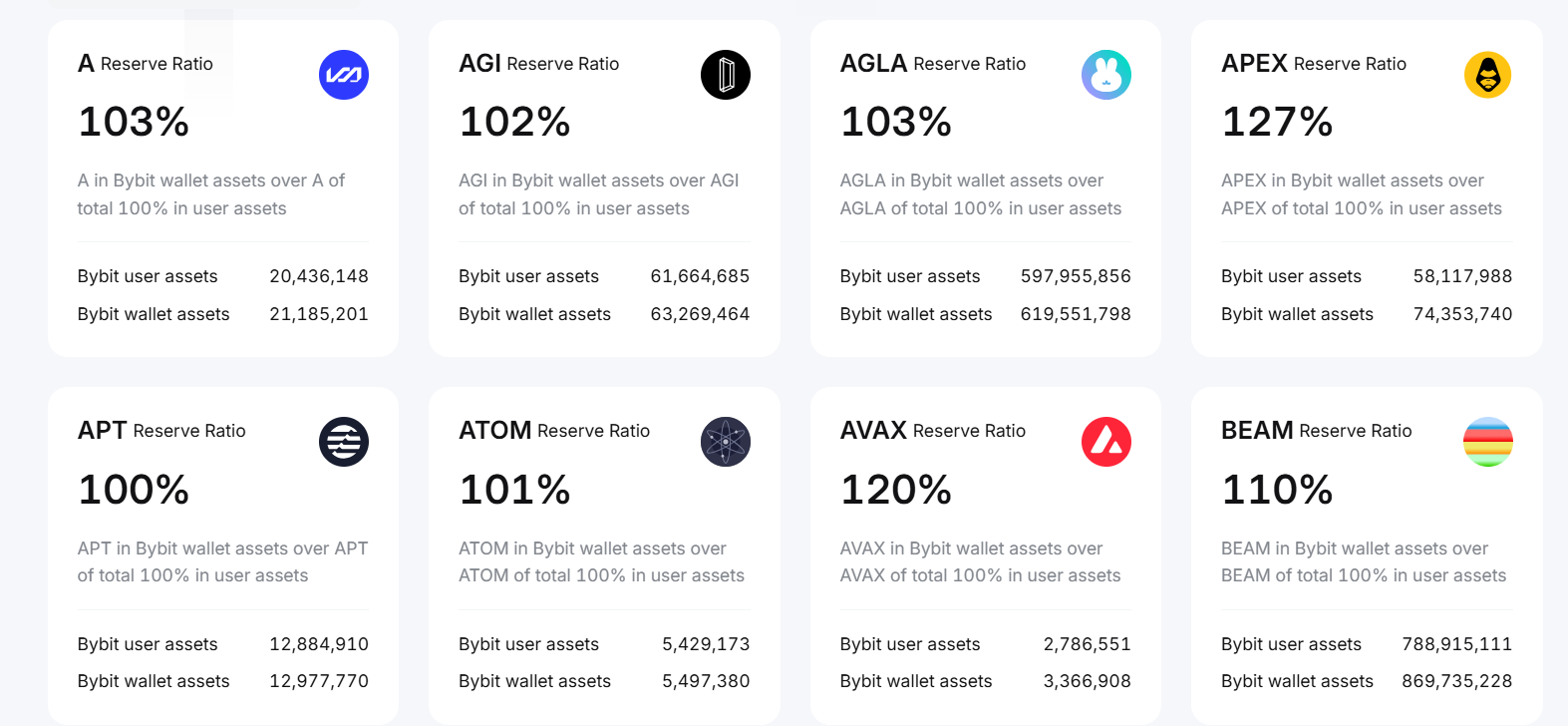Select the AGI 102% ratio value
1568x726 pixels.
coord(514,123)
